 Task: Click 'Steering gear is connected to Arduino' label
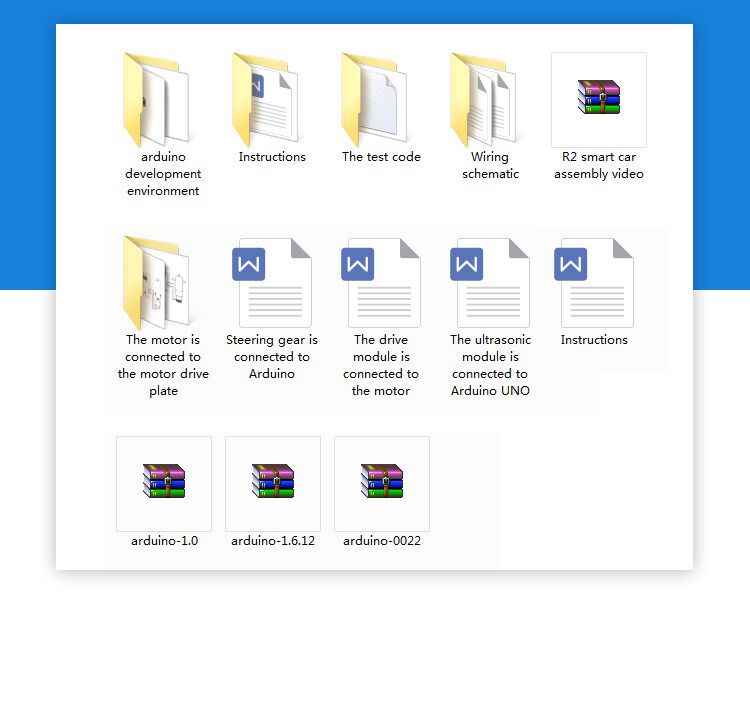tap(272, 356)
